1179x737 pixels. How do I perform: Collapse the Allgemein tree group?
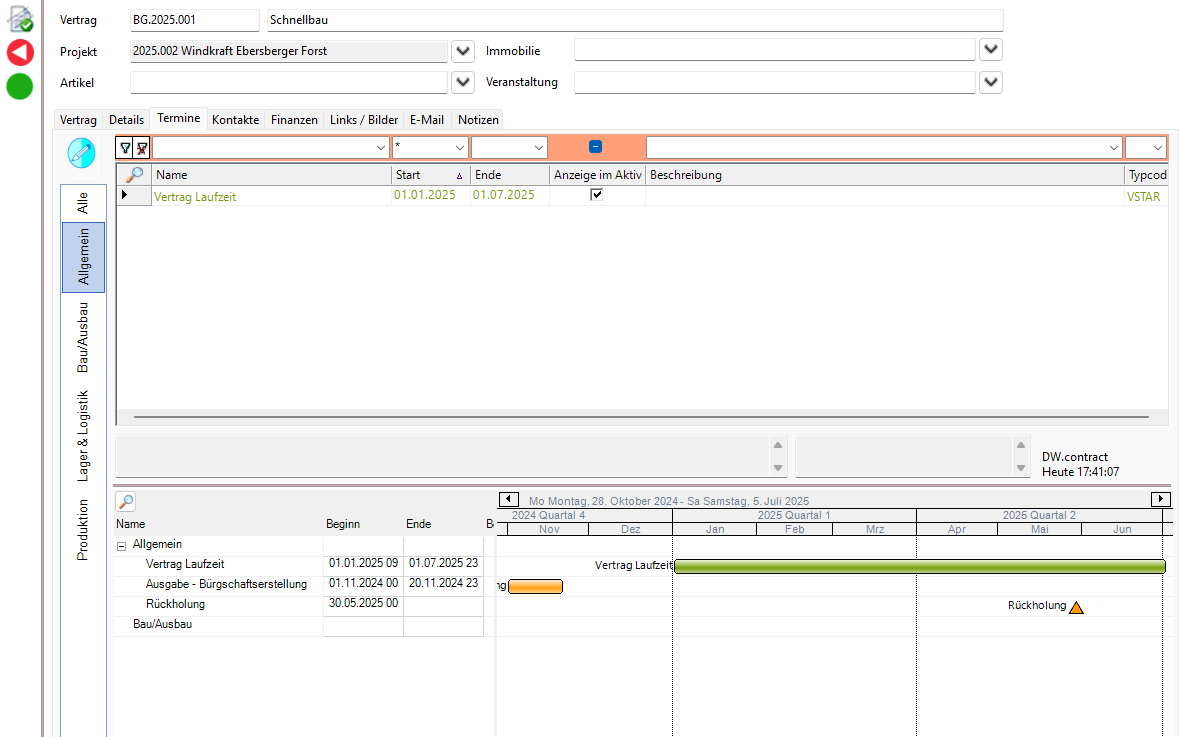[122, 546]
